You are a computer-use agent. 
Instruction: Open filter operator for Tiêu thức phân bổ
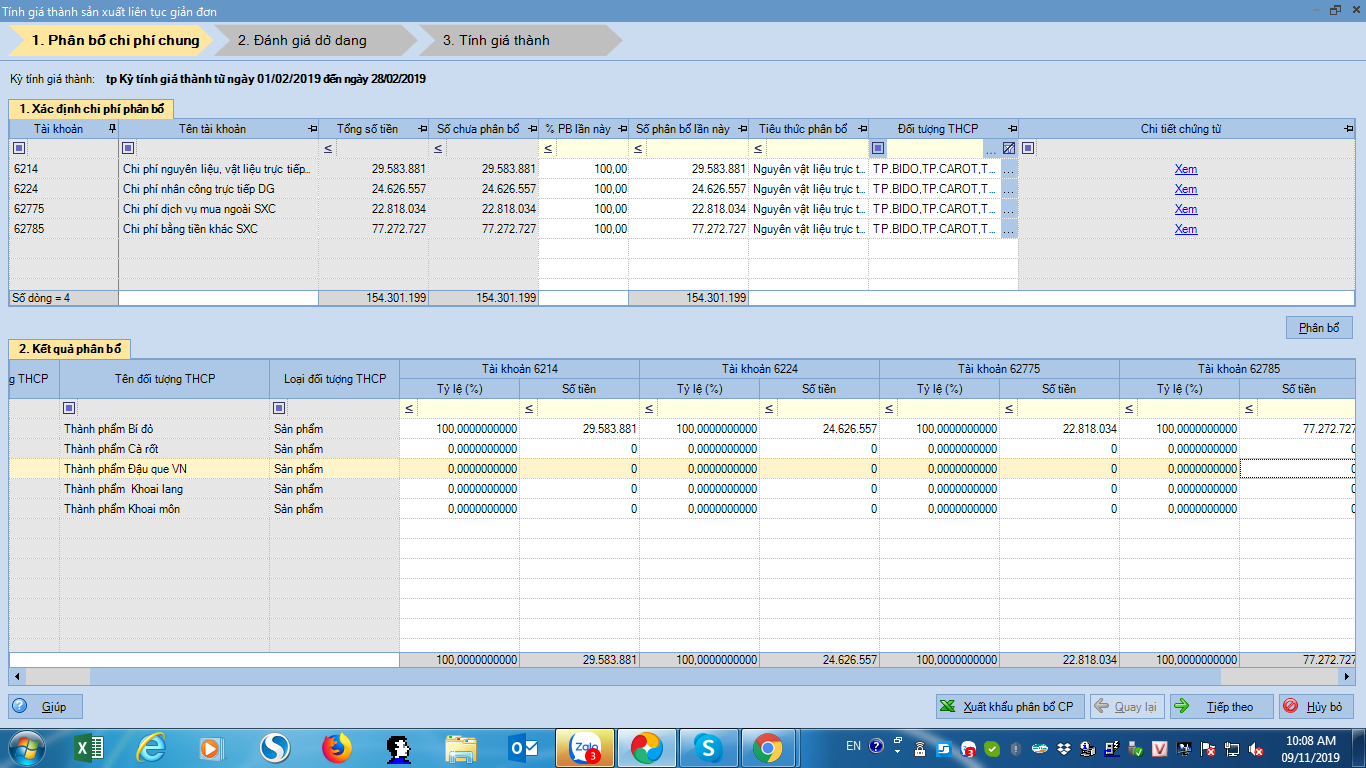click(x=758, y=149)
